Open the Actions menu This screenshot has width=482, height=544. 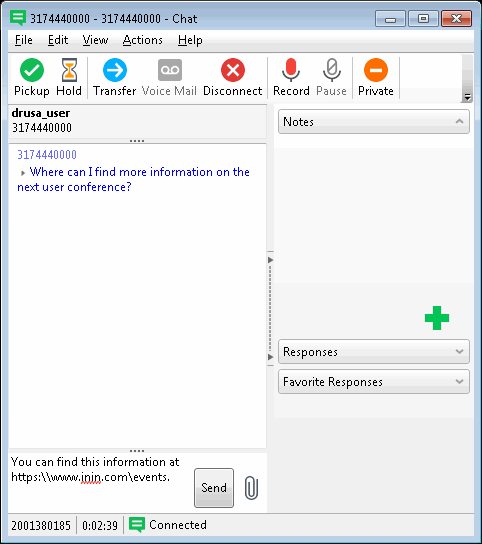click(x=143, y=40)
